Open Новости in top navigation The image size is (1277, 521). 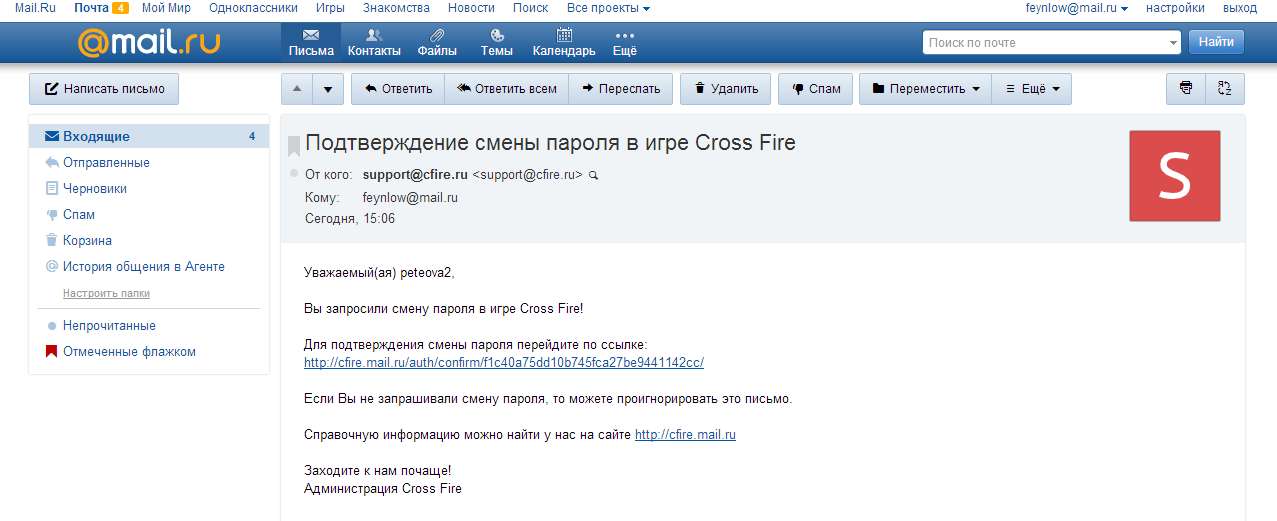click(471, 8)
